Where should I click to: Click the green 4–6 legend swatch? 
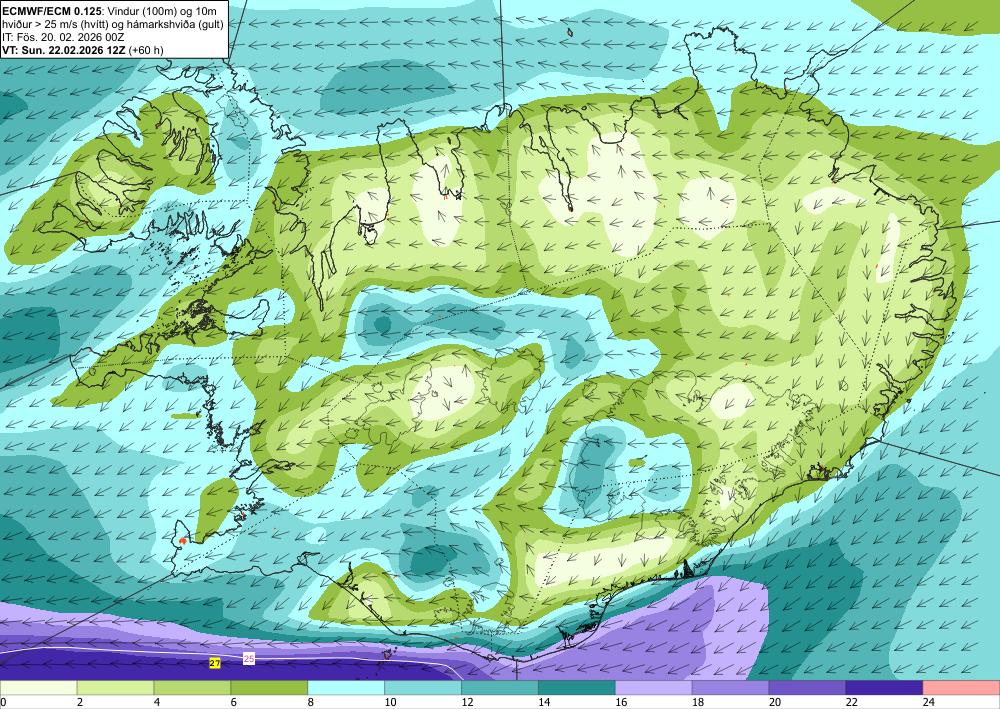click(192, 687)
